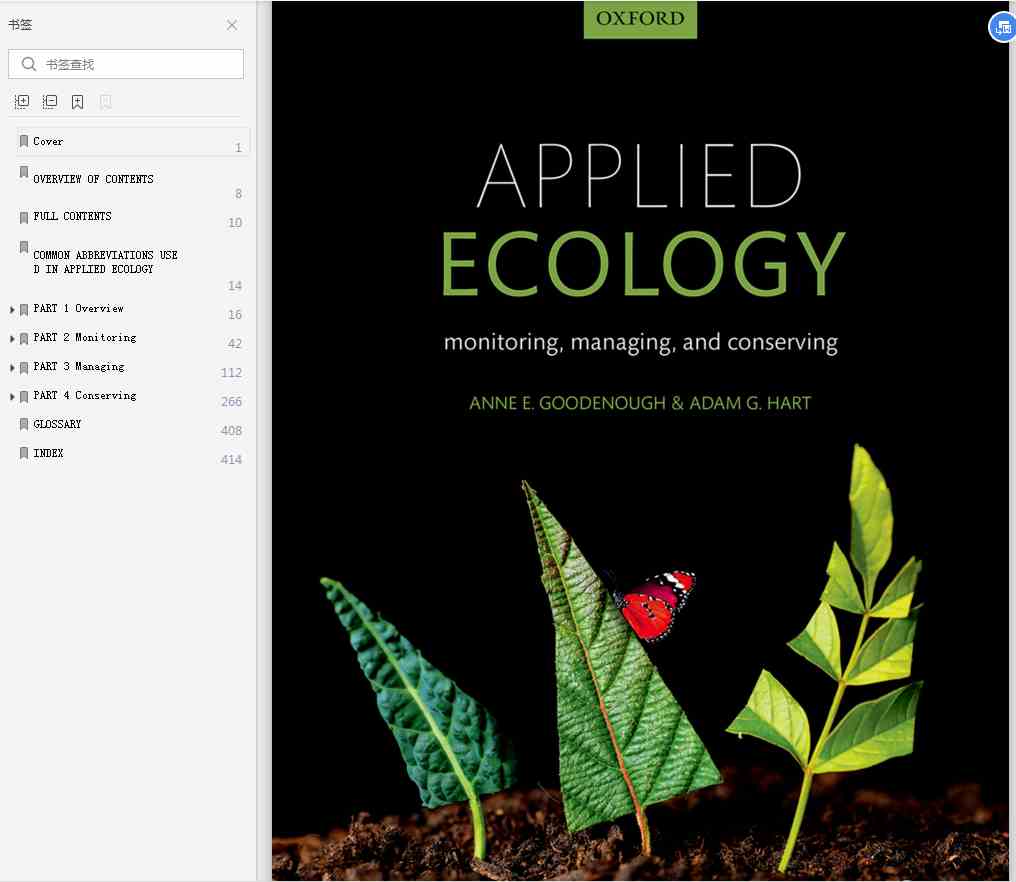Click the bookmark icon beside OVERVIEW OF CONTENTS

pos(24,172)
